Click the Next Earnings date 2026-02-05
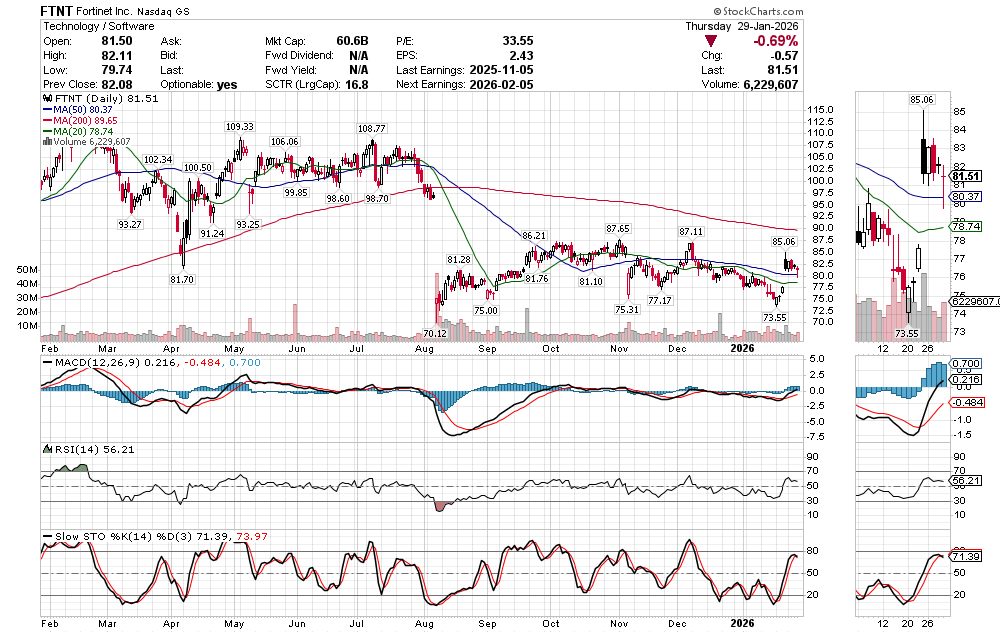Viewport: 1000px width, 633px height. pos(507,85)
